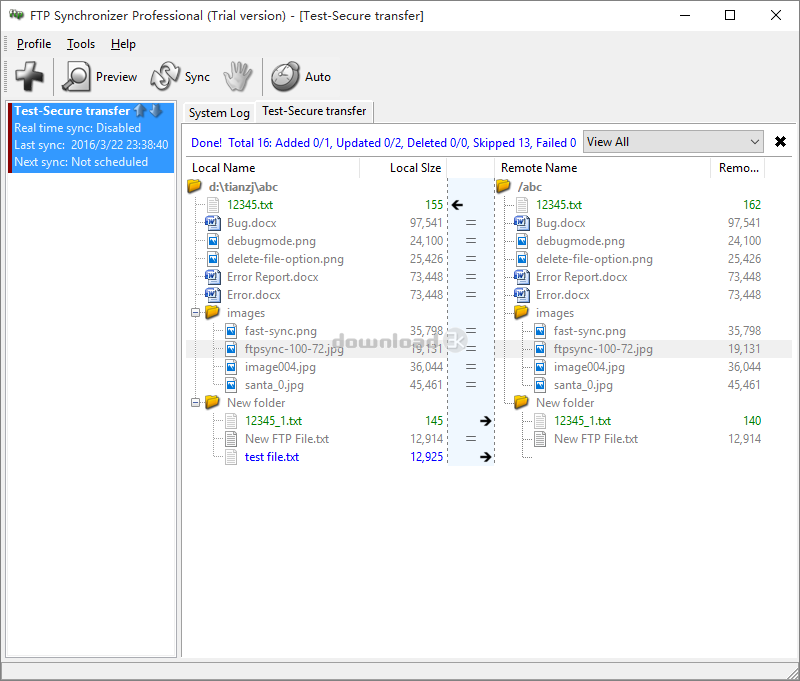Select remote file 12345_1.txt

(583, 421)
